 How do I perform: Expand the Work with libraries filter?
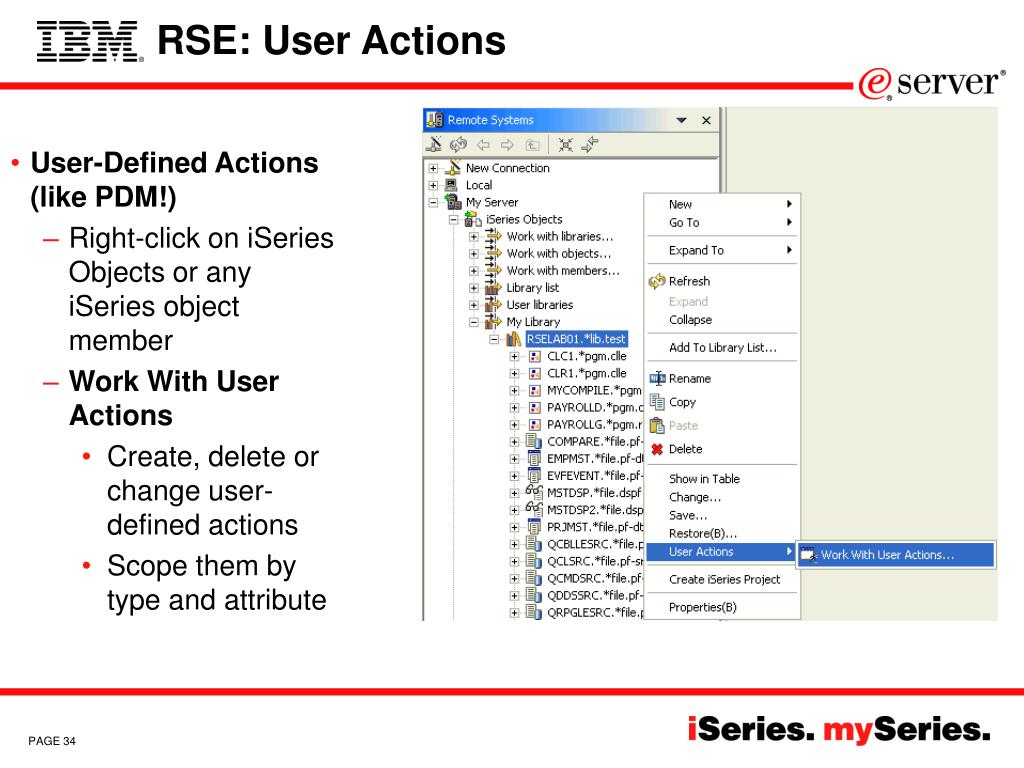click(474, 236)
